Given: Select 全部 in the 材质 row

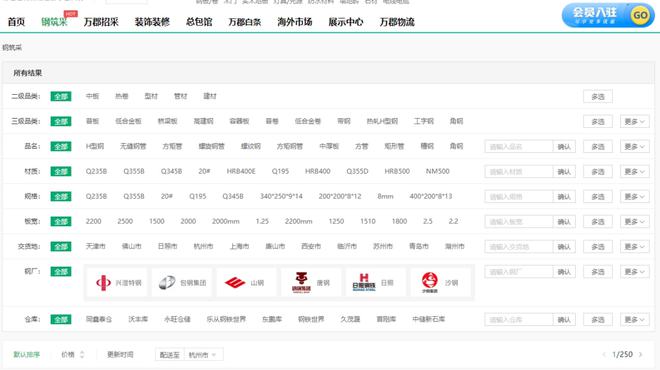Looking at the screenshot, I should [61, 171].
